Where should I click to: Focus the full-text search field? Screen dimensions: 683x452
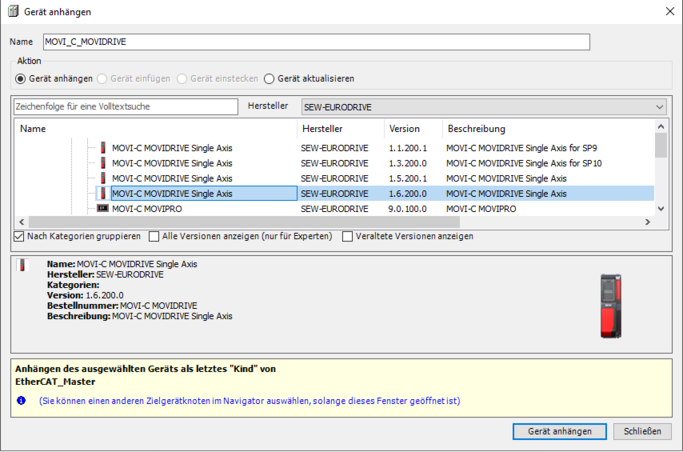coord(125,107)
